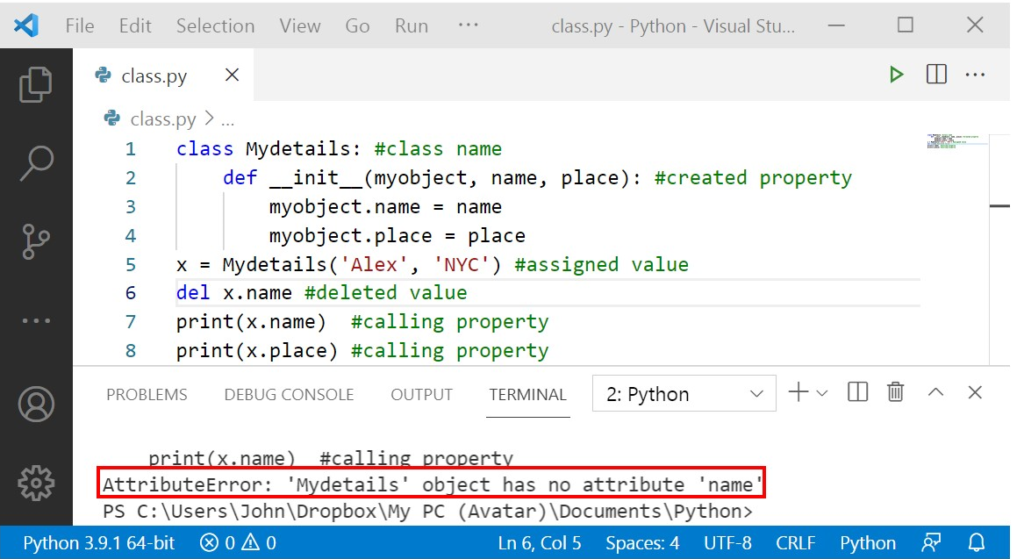Open the launch profile chevron next to plus
The image size is (1024, 559).
pos(822,393)
